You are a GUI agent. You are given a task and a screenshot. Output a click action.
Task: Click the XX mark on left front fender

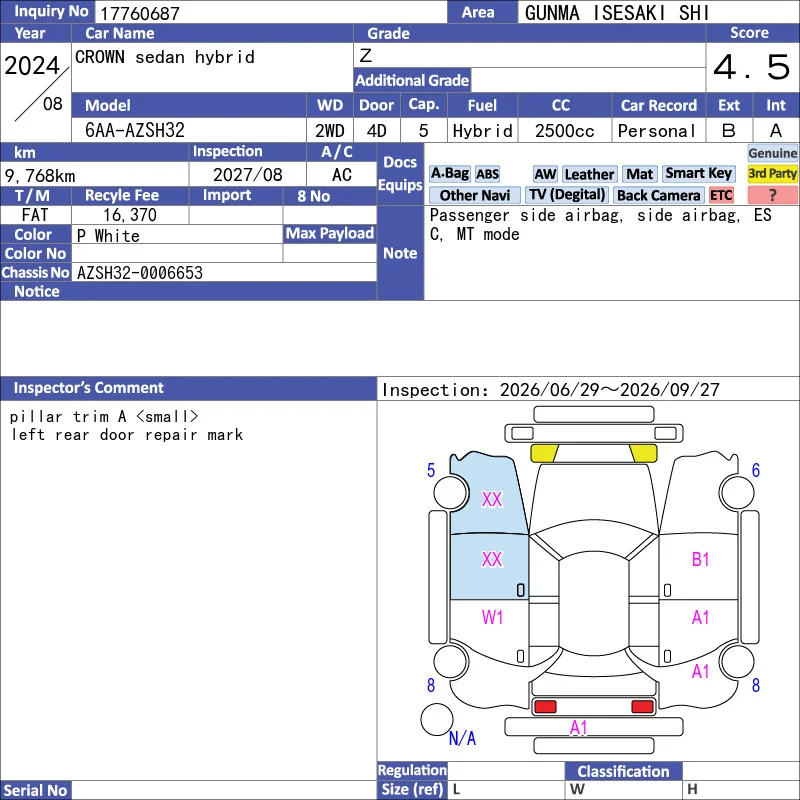[492, 499]
